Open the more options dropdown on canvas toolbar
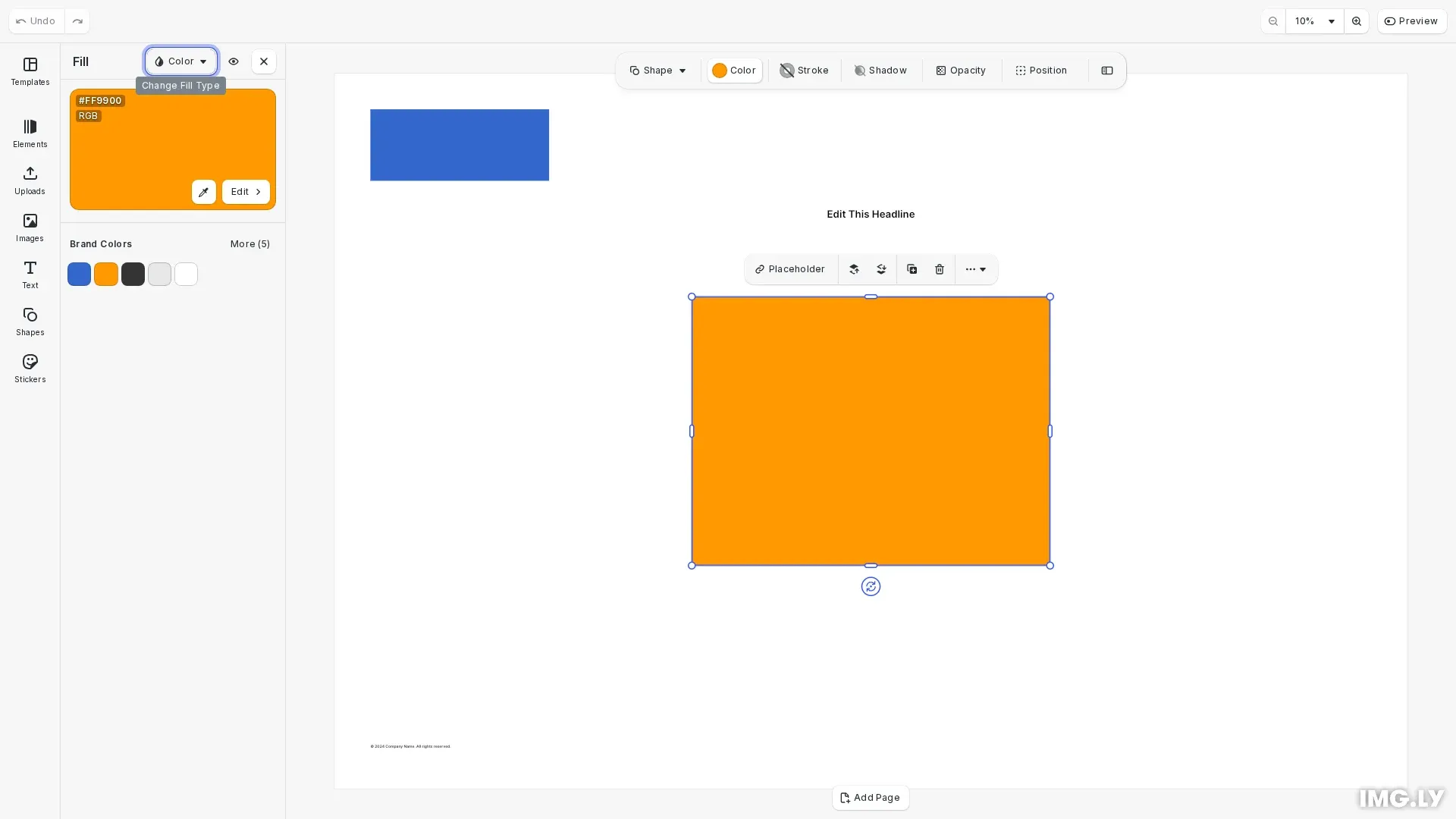 click(x=976, y=269)
